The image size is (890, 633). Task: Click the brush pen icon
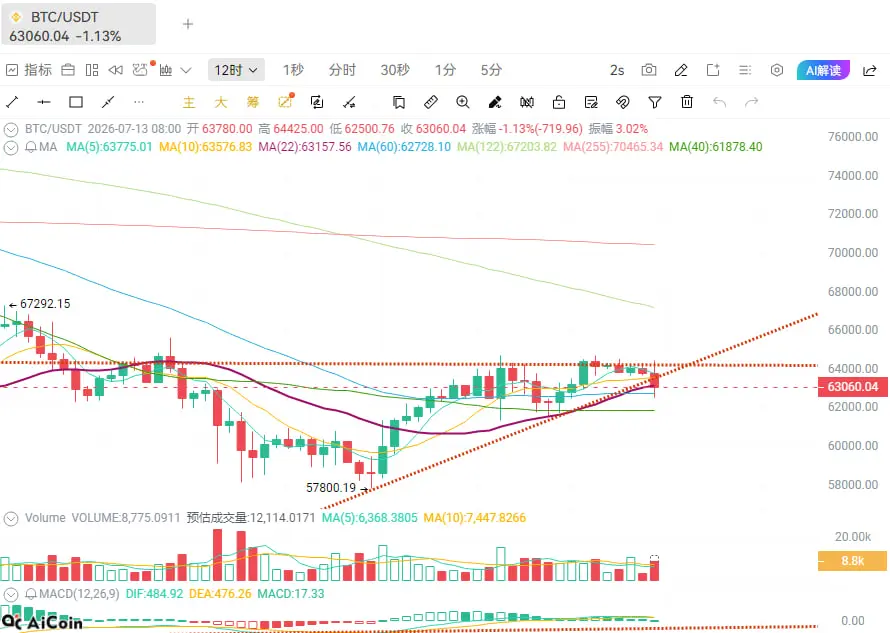click(x=495, y=102)
